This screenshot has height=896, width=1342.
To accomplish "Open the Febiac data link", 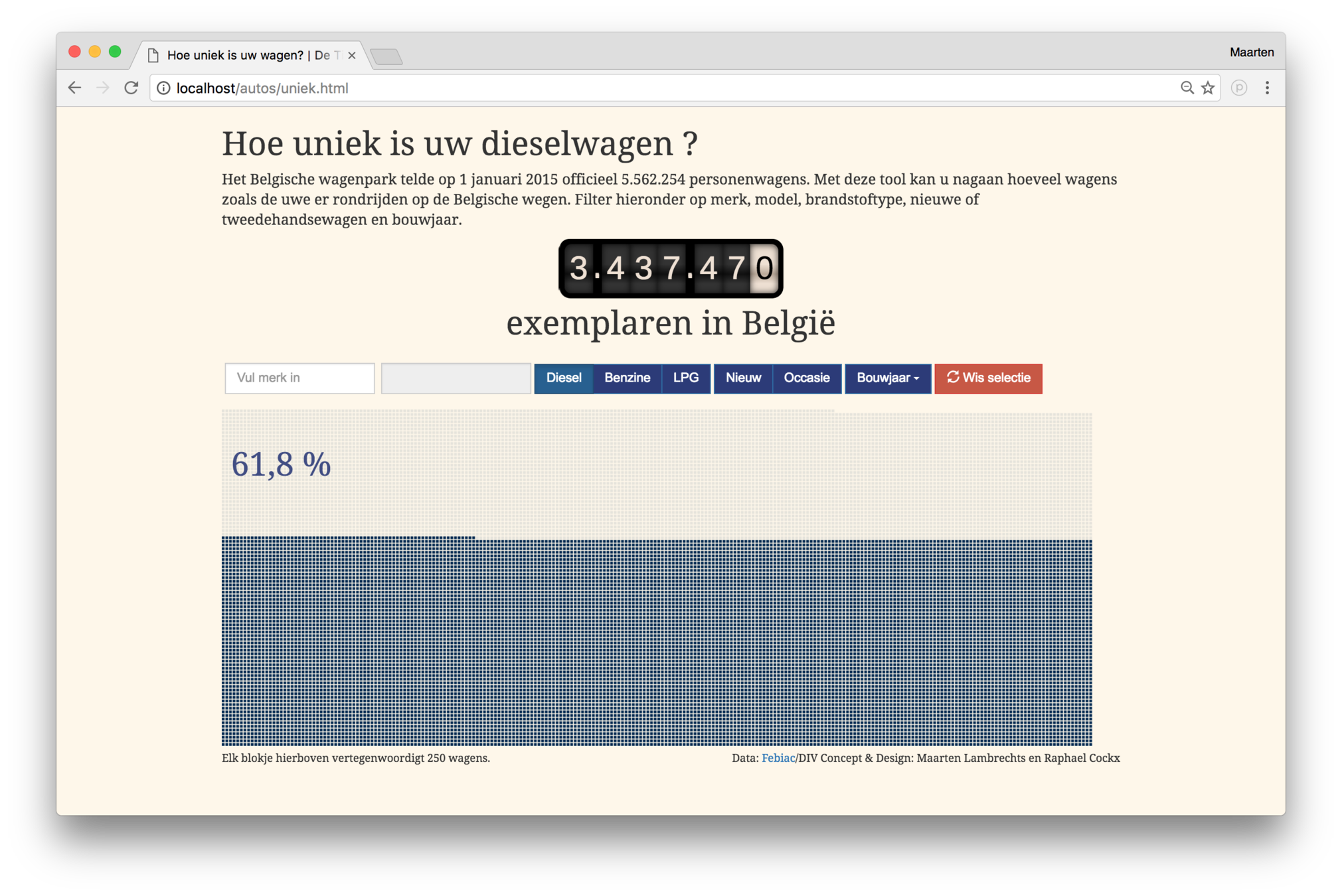I will pyautogui.click(x=778, y=758).
